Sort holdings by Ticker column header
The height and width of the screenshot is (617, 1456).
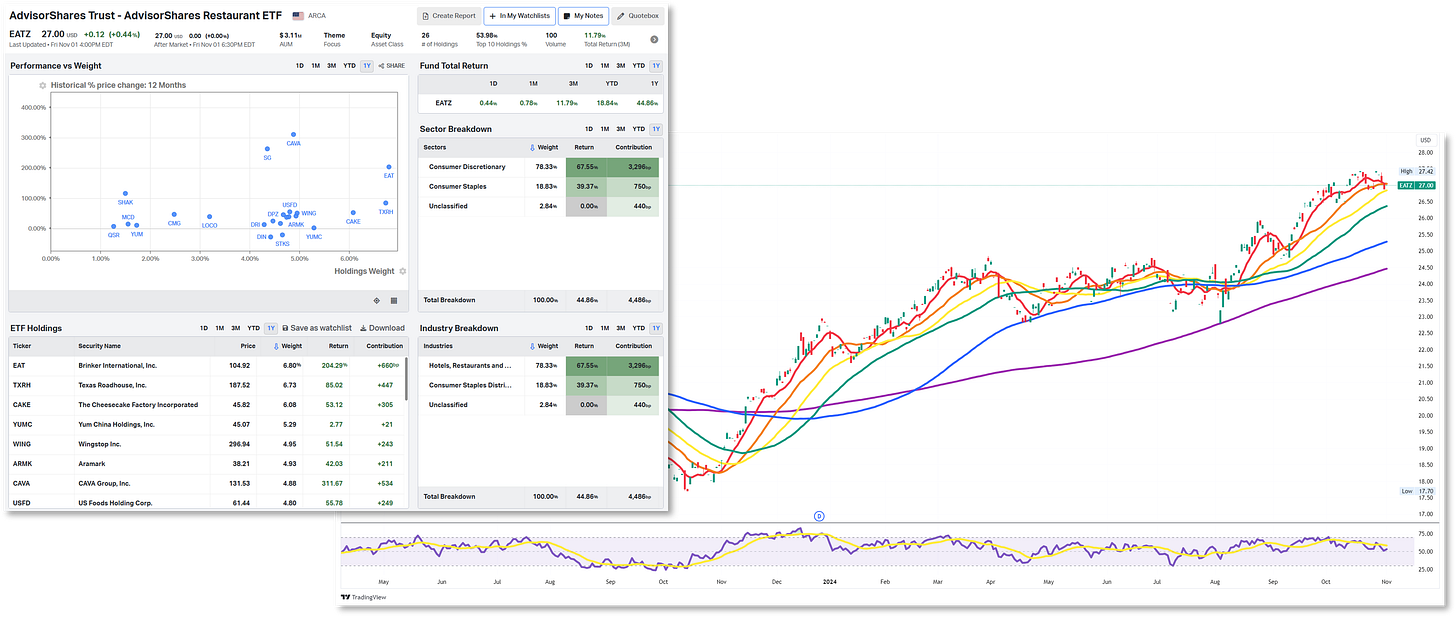[22, 346]
